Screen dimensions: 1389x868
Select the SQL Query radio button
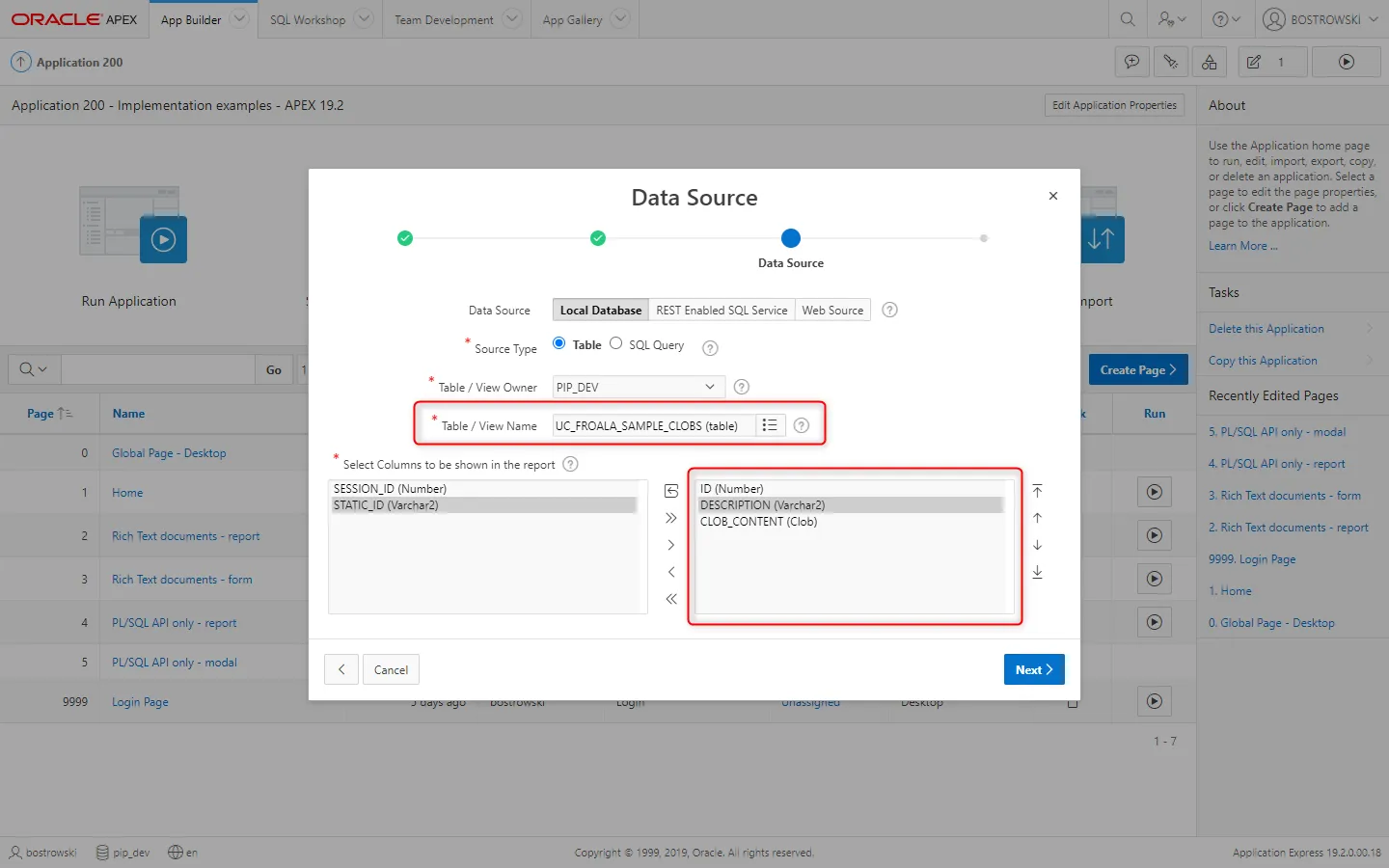pyautogui.click(x=616, y=343)
